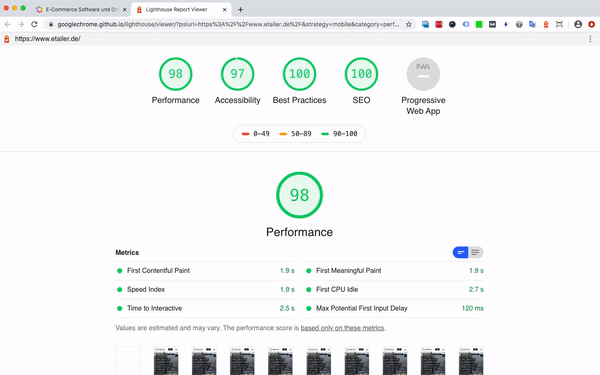
Task: Click the last filmstrip screenshot thumbnail
Action: click(471, 361)
